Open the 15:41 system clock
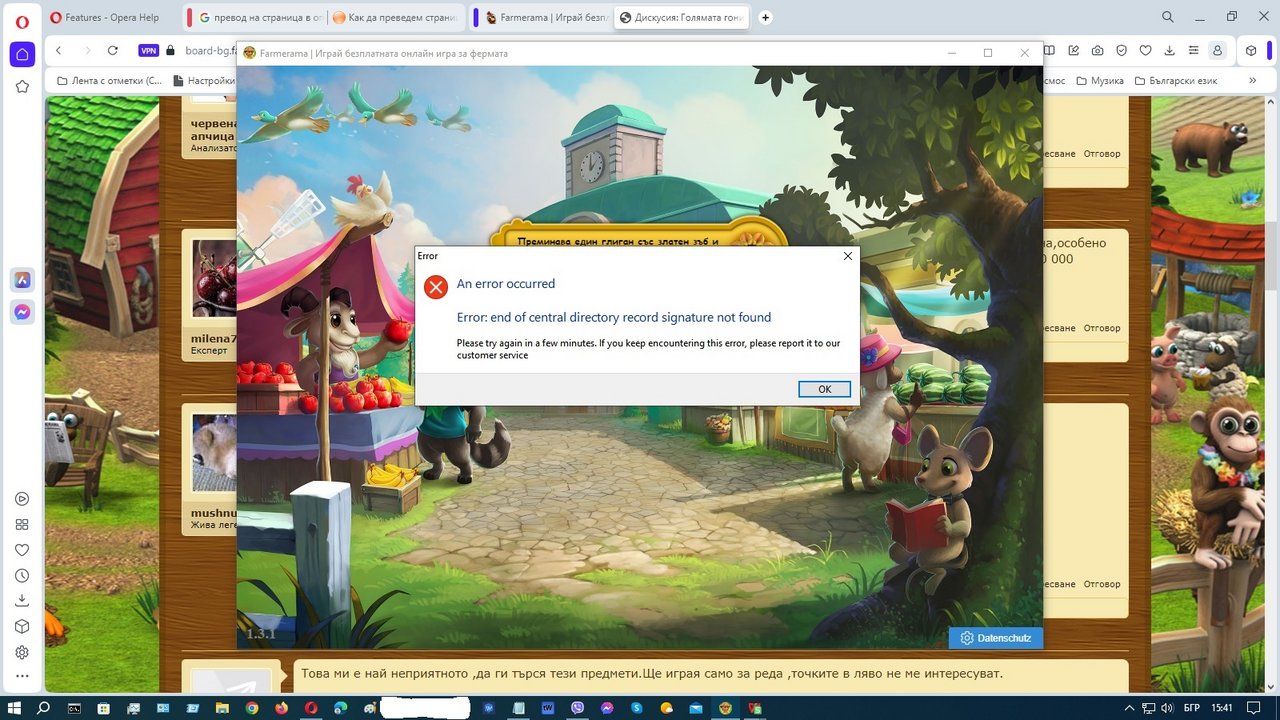1280x720 pixels. point(1221,707)
